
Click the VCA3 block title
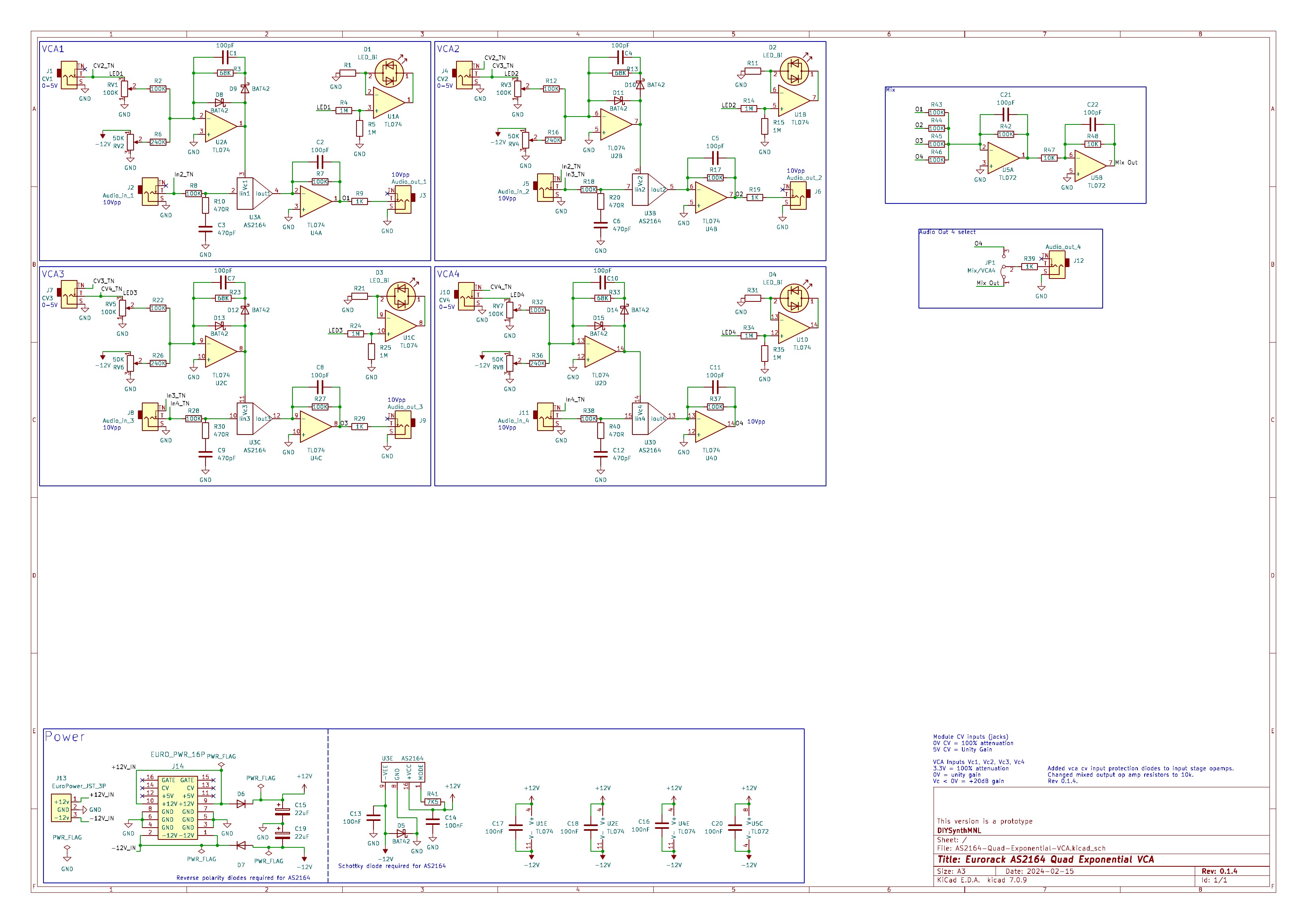point(53,274)
